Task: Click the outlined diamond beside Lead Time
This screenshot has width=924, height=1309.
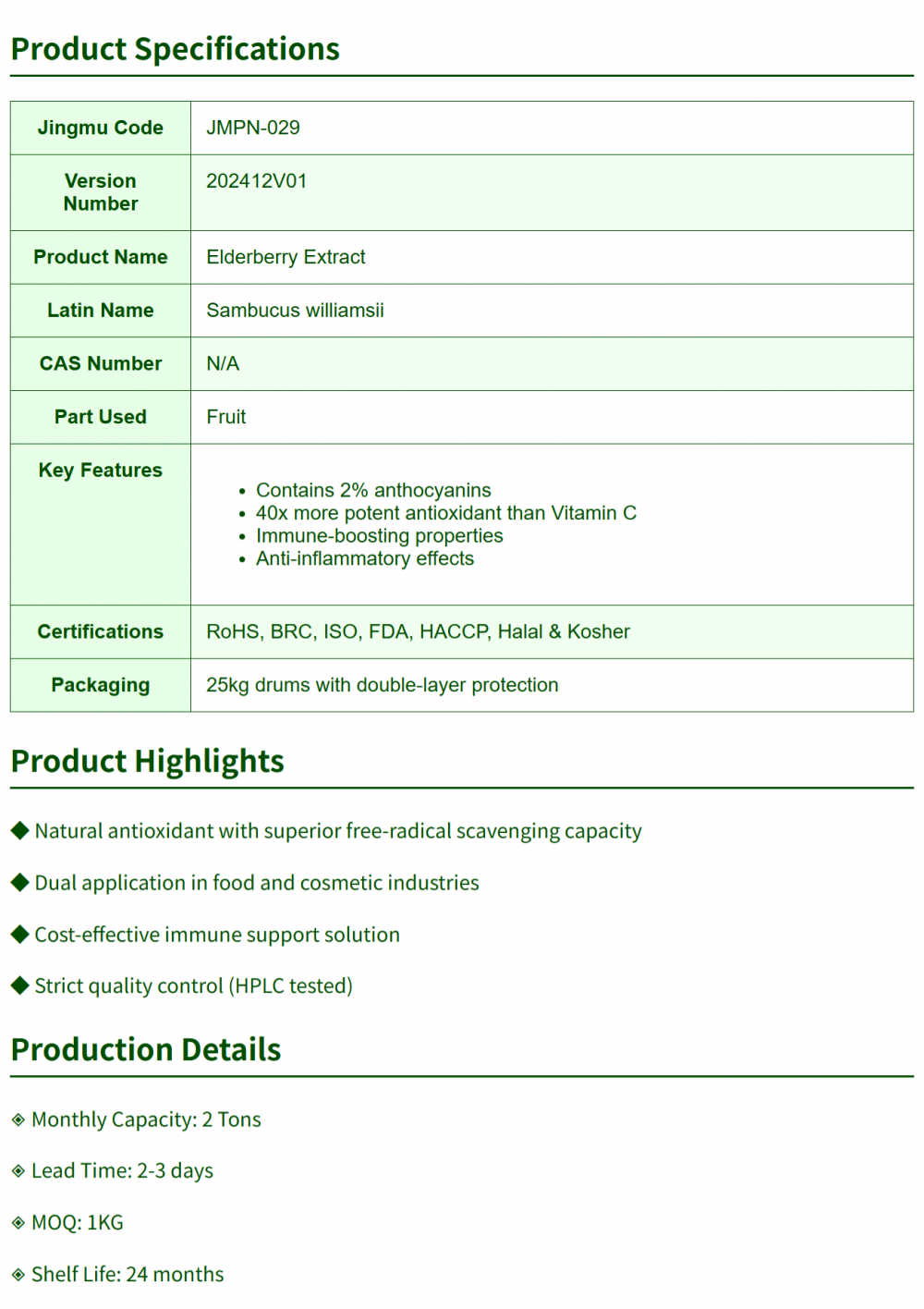Action: click(x=18, y=1171)
